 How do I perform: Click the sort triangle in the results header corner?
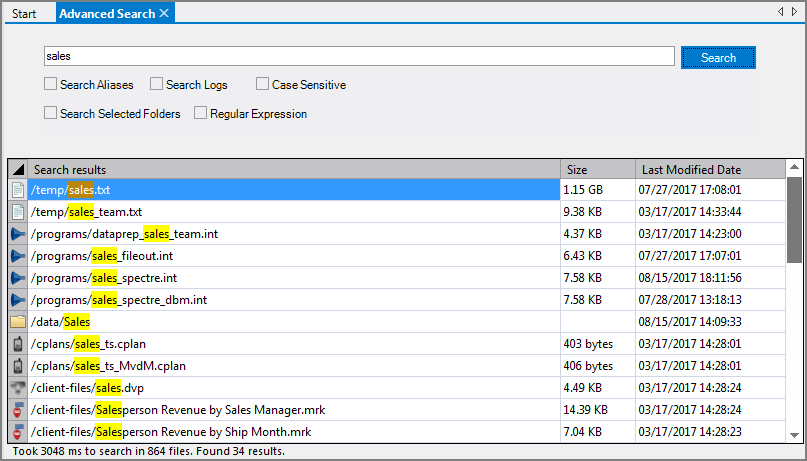click(x=18, y=170)
